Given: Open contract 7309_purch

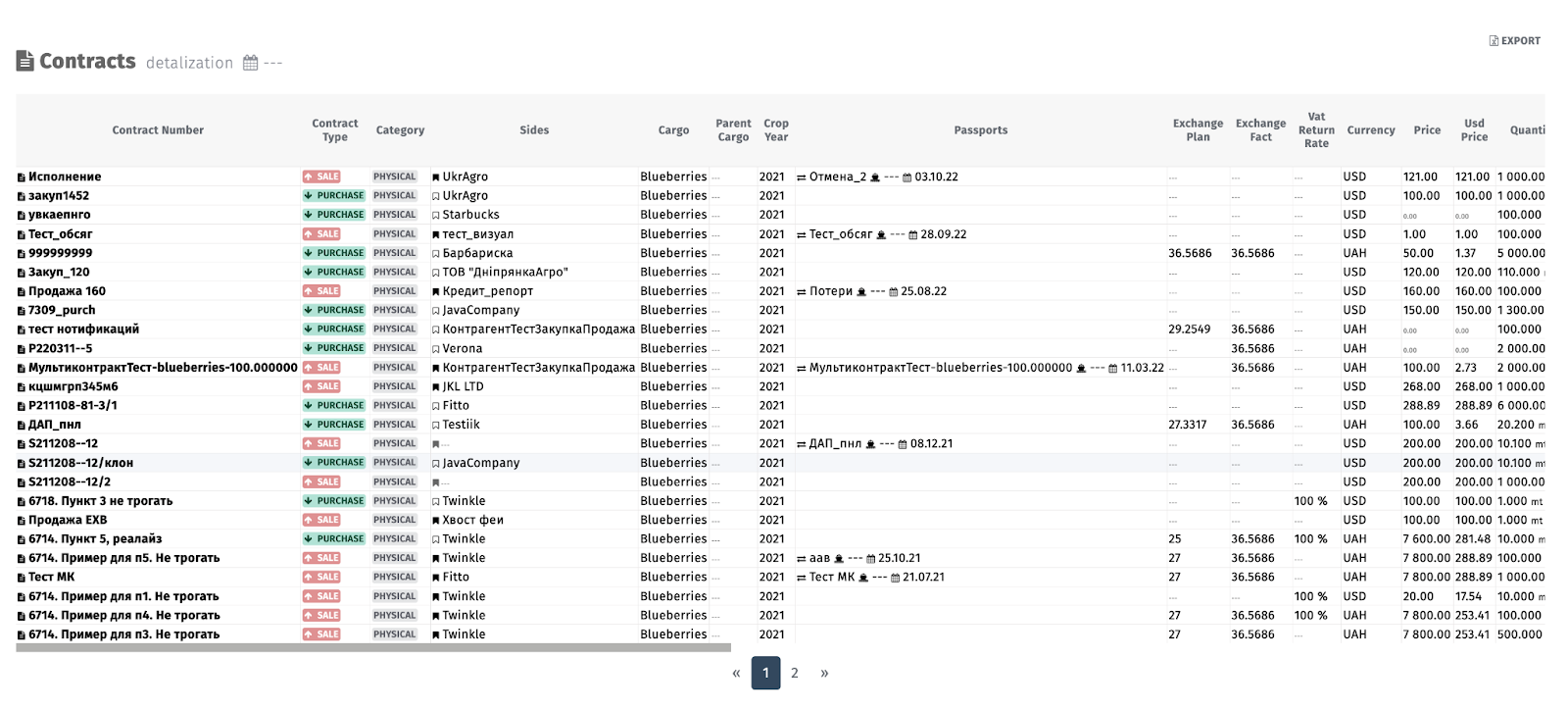Looking at the screenshot, I should 62,311.
